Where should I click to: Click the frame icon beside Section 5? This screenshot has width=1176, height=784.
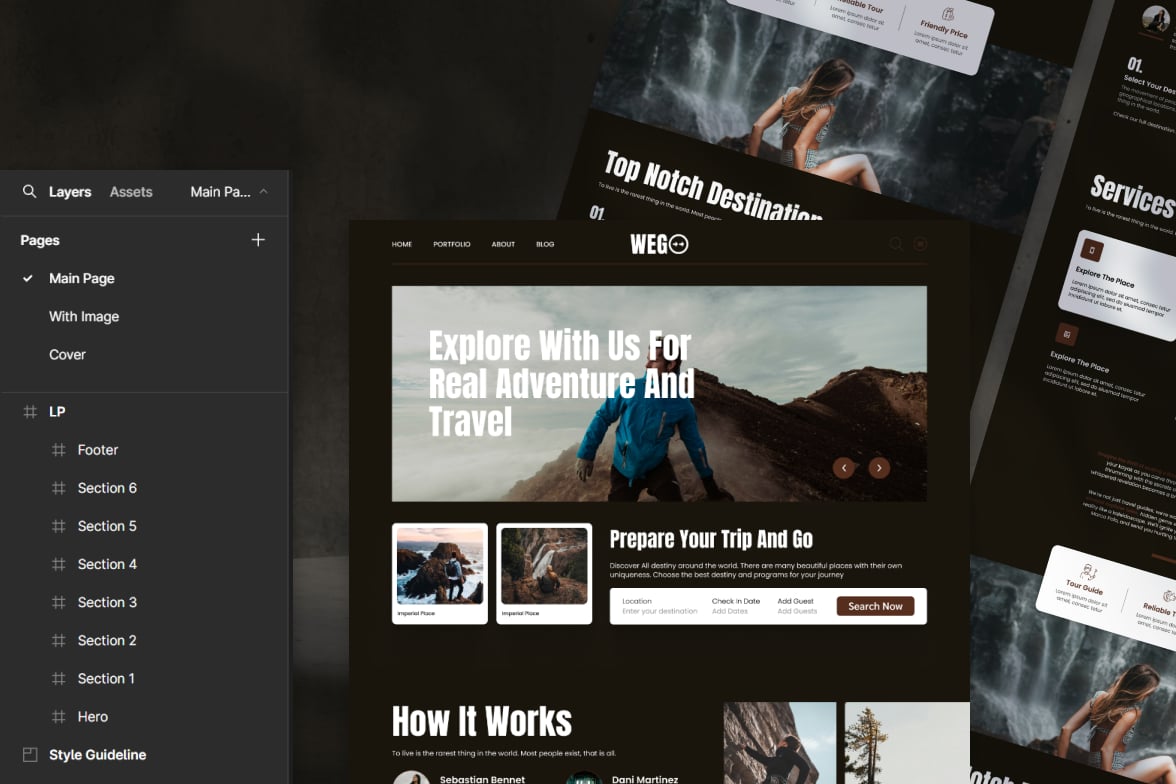click(x=58, y=526)
